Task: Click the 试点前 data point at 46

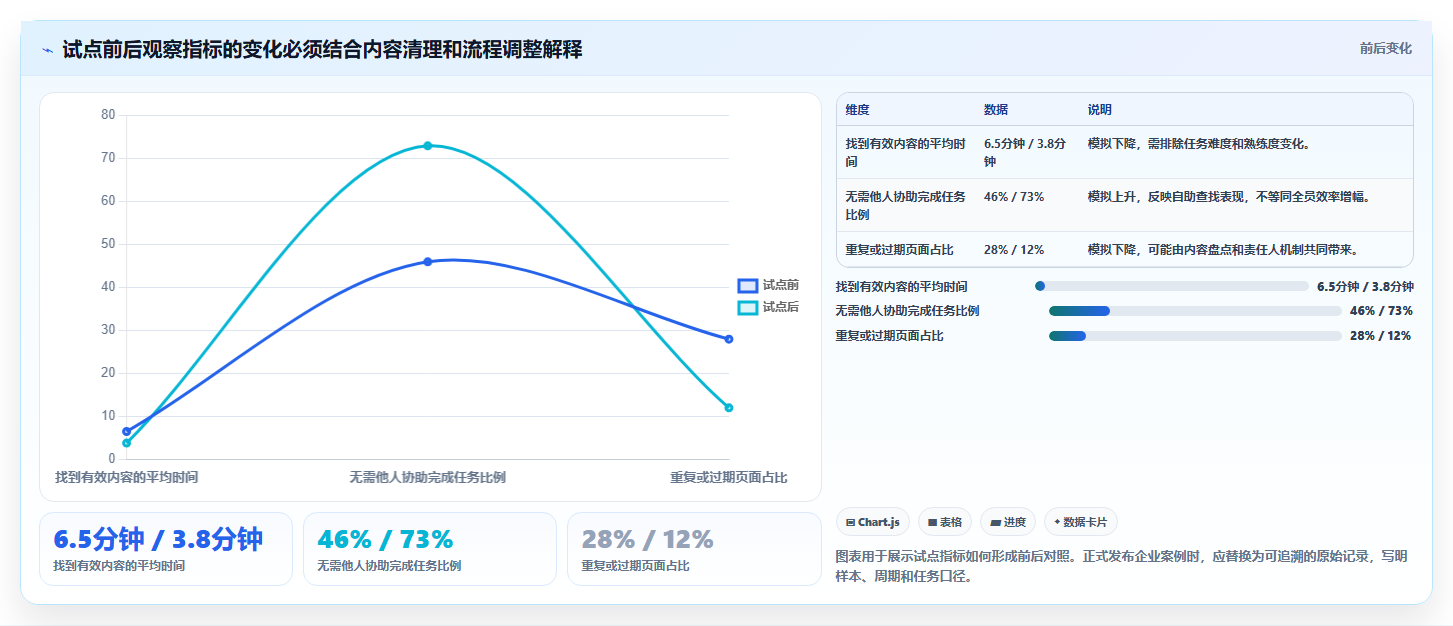Action: coord(427,262)
